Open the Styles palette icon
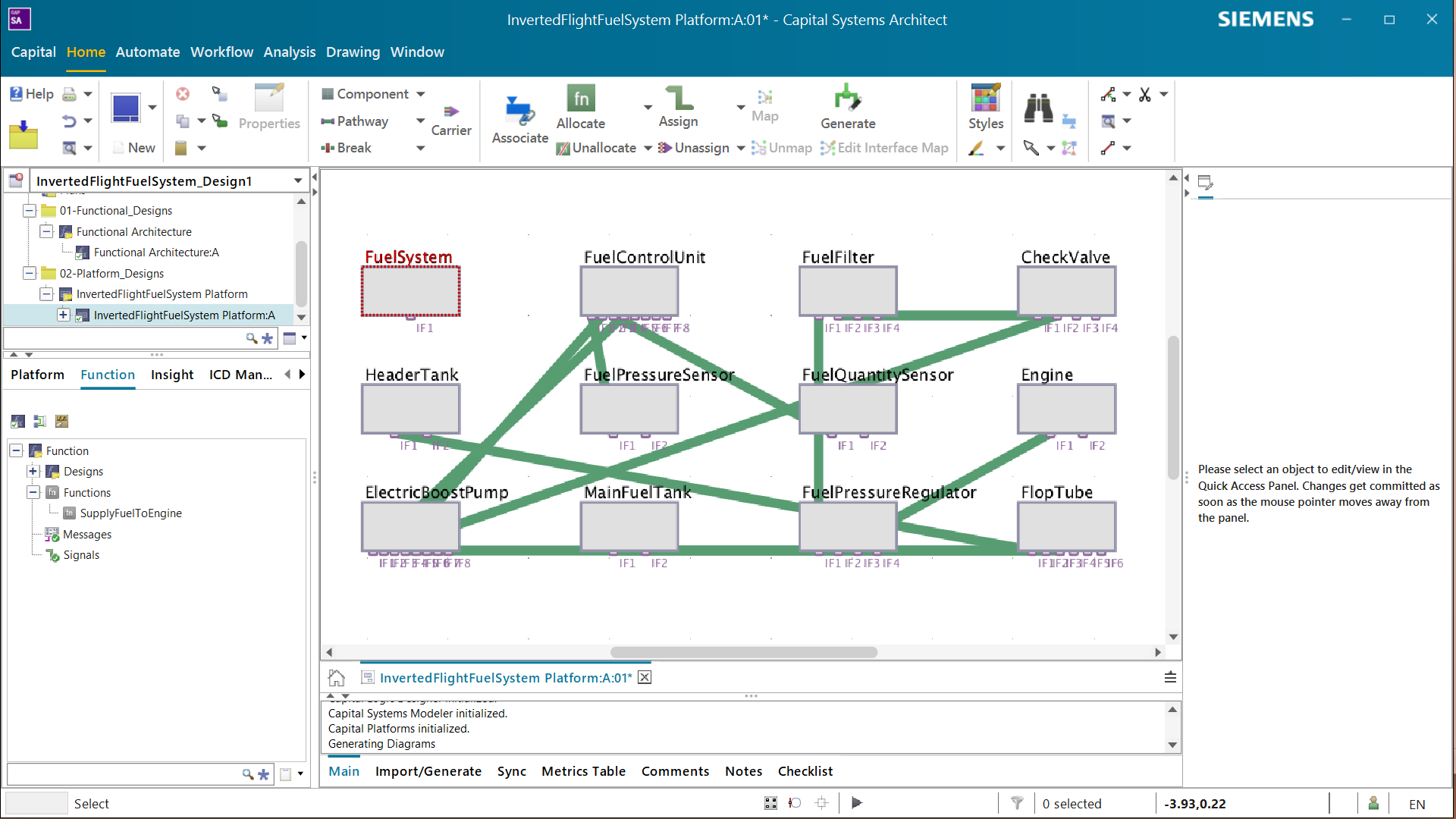The height and width of the screenshot is (819, 1456). 985,98
